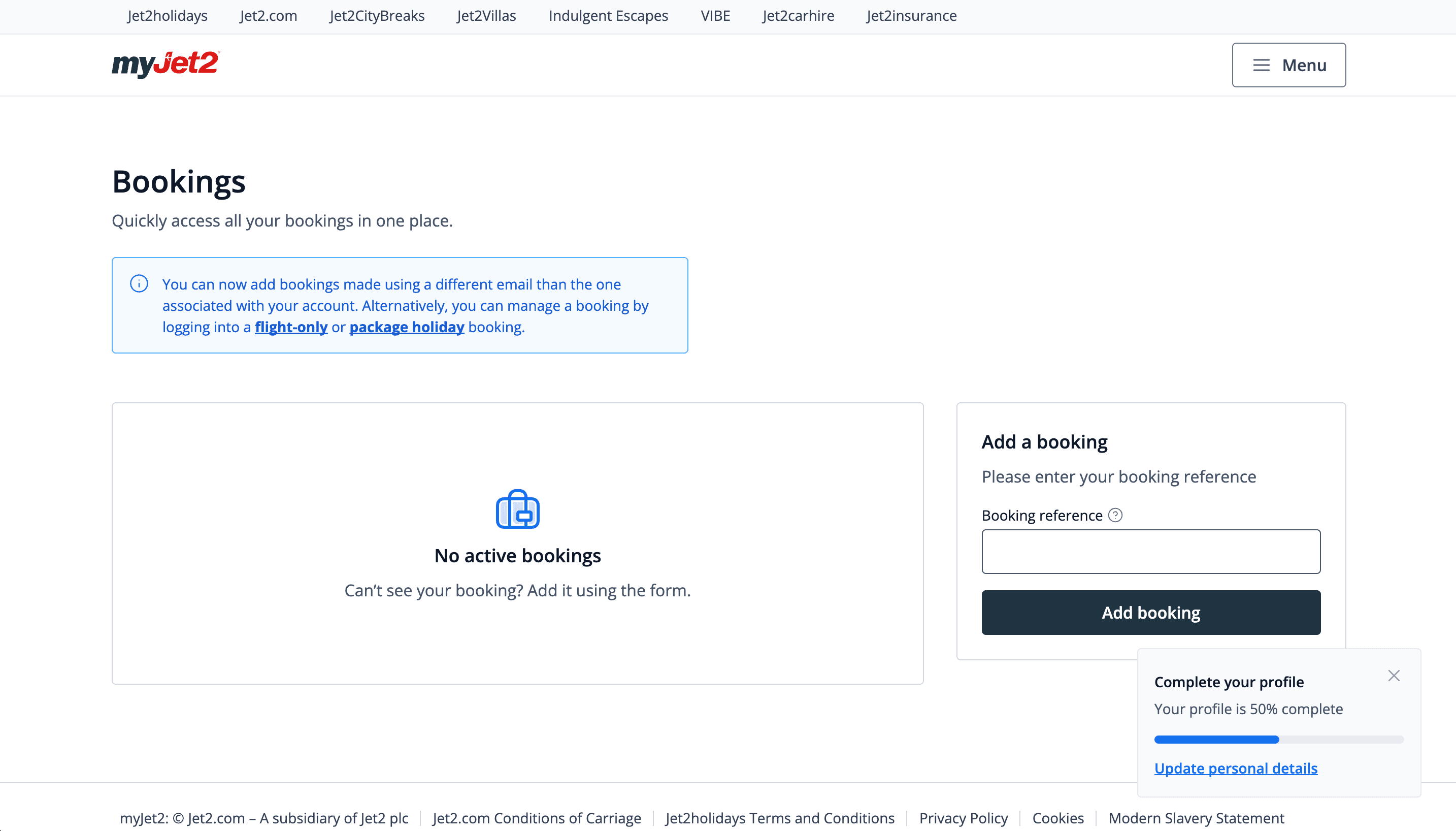The width and height of the screenshot is (1456, 831).
Task: Open the Jet2holidays site link
Action: [167, 15]
